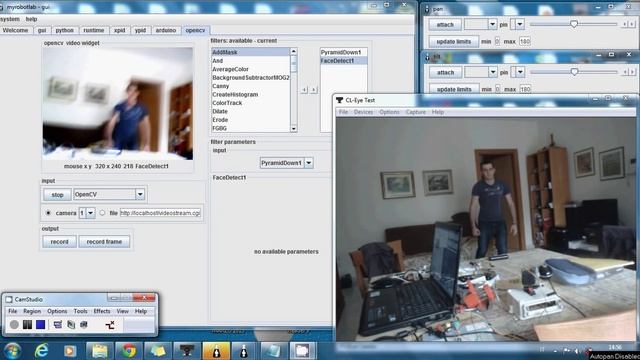This screenshot has width=640, height=360.
Task: Click update limits in pan window
Action: 453,42
